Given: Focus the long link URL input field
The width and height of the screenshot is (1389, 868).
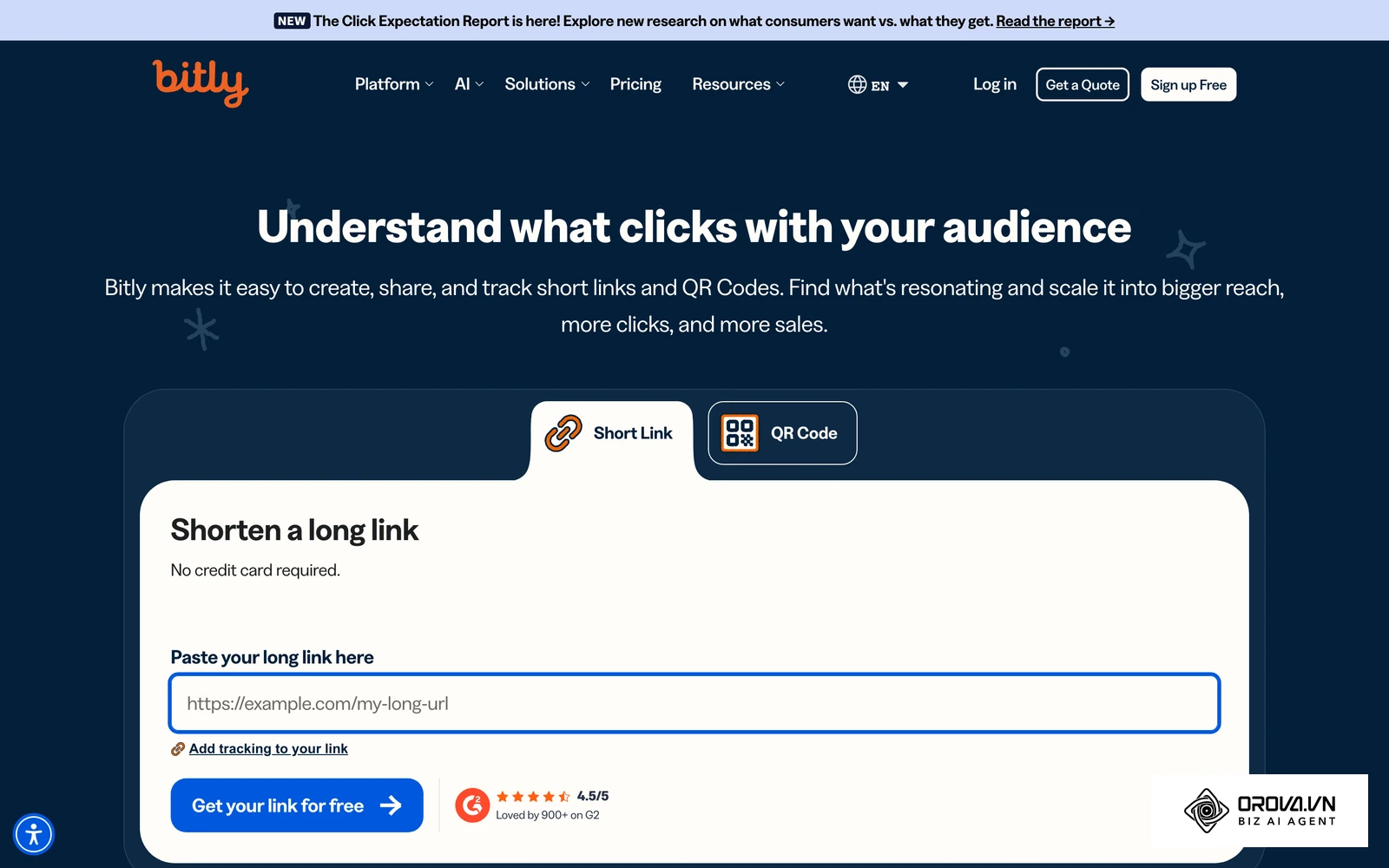Looking at the screenshot, I should point(694,703).
